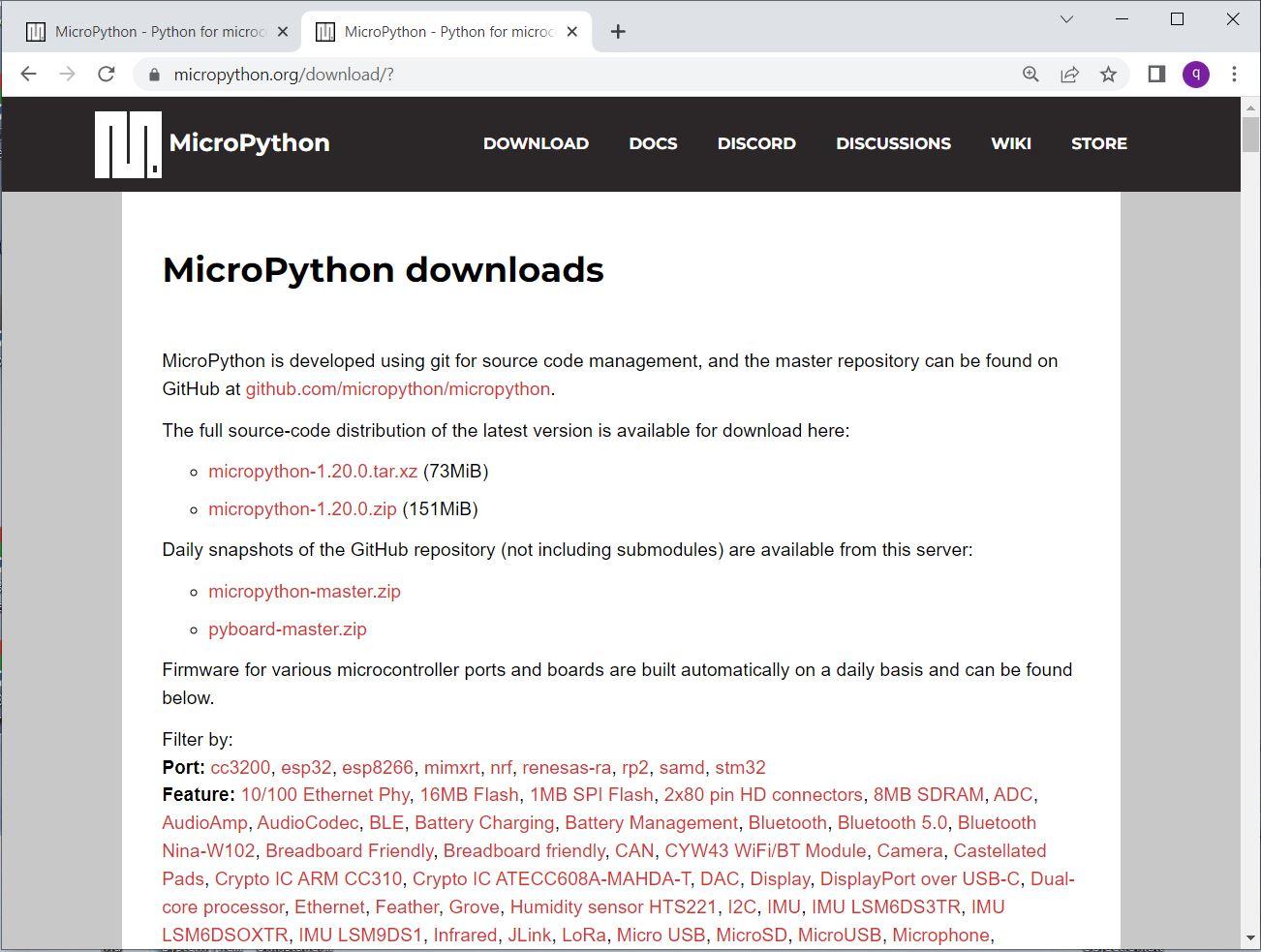Open the DISCUSSIONS navigation item
Screen dimensions: 1261x952
tap(893, 143)
